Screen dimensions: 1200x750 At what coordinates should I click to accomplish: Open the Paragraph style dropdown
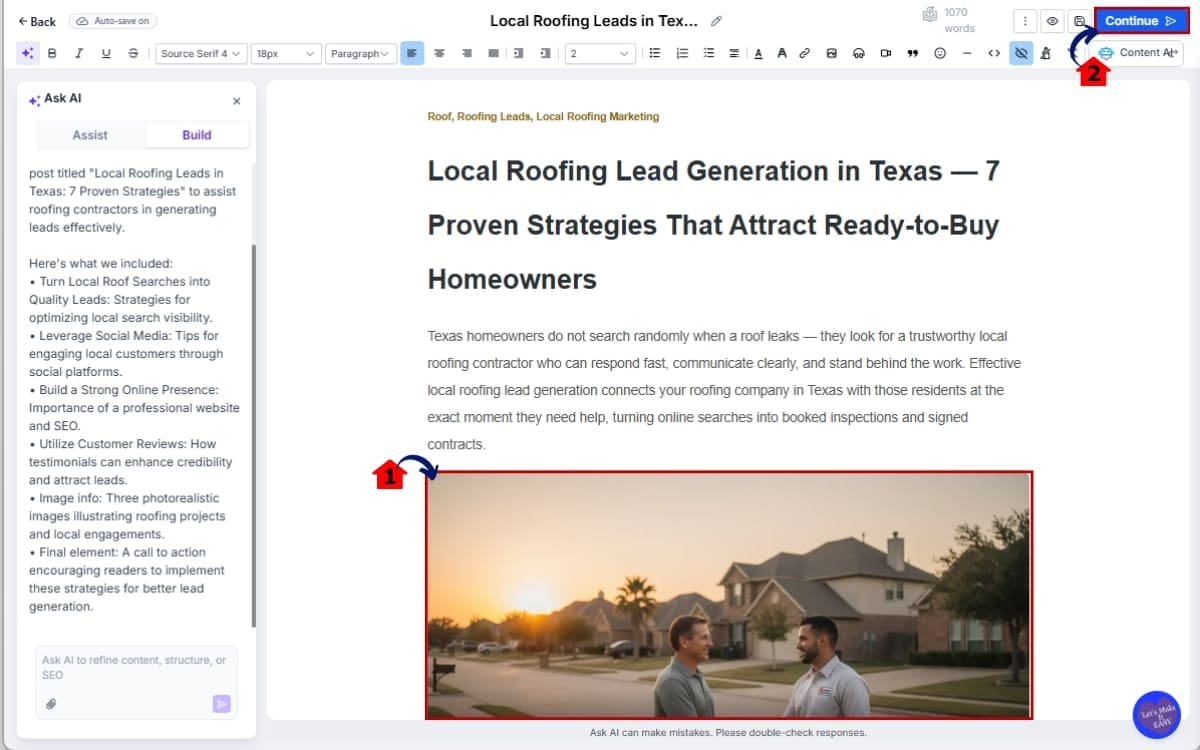(x=360, y=53)
